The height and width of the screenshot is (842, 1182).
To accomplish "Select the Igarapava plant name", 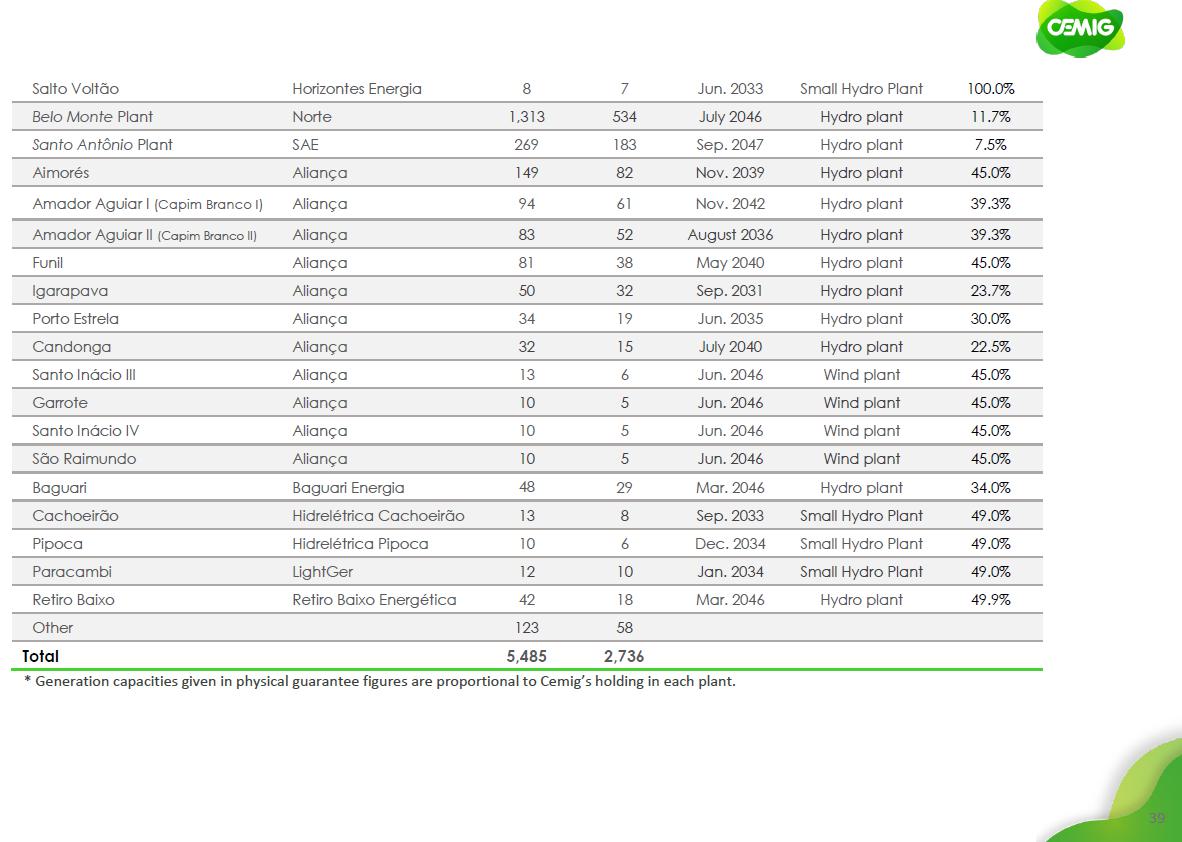I will [70, 291].
